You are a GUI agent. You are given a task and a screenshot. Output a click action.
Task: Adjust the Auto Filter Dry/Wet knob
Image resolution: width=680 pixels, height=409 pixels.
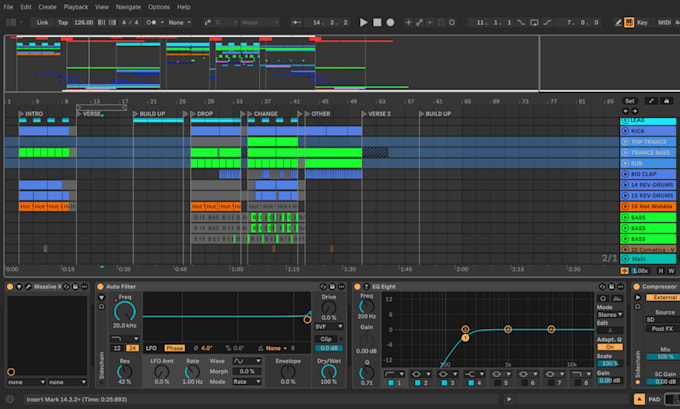328,371
